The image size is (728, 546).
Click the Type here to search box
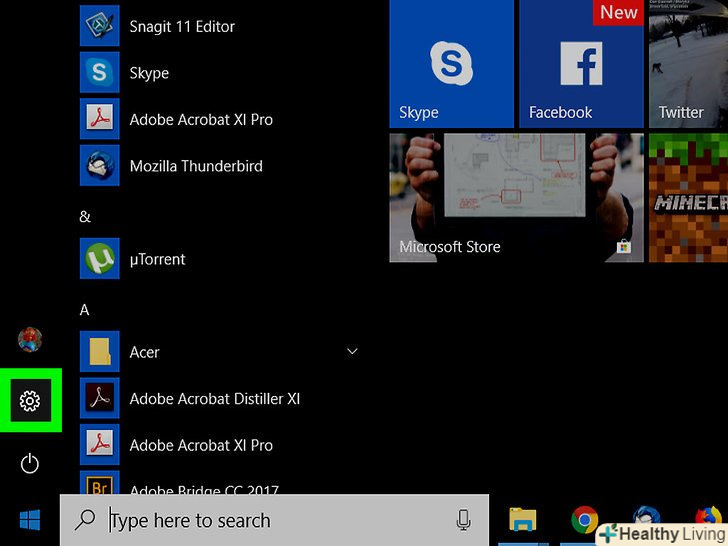[270, 520]
